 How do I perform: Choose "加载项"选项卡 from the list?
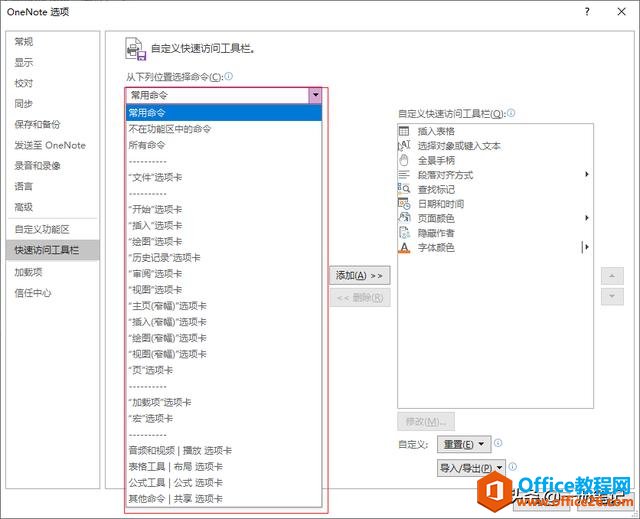(x=224, y=403)
